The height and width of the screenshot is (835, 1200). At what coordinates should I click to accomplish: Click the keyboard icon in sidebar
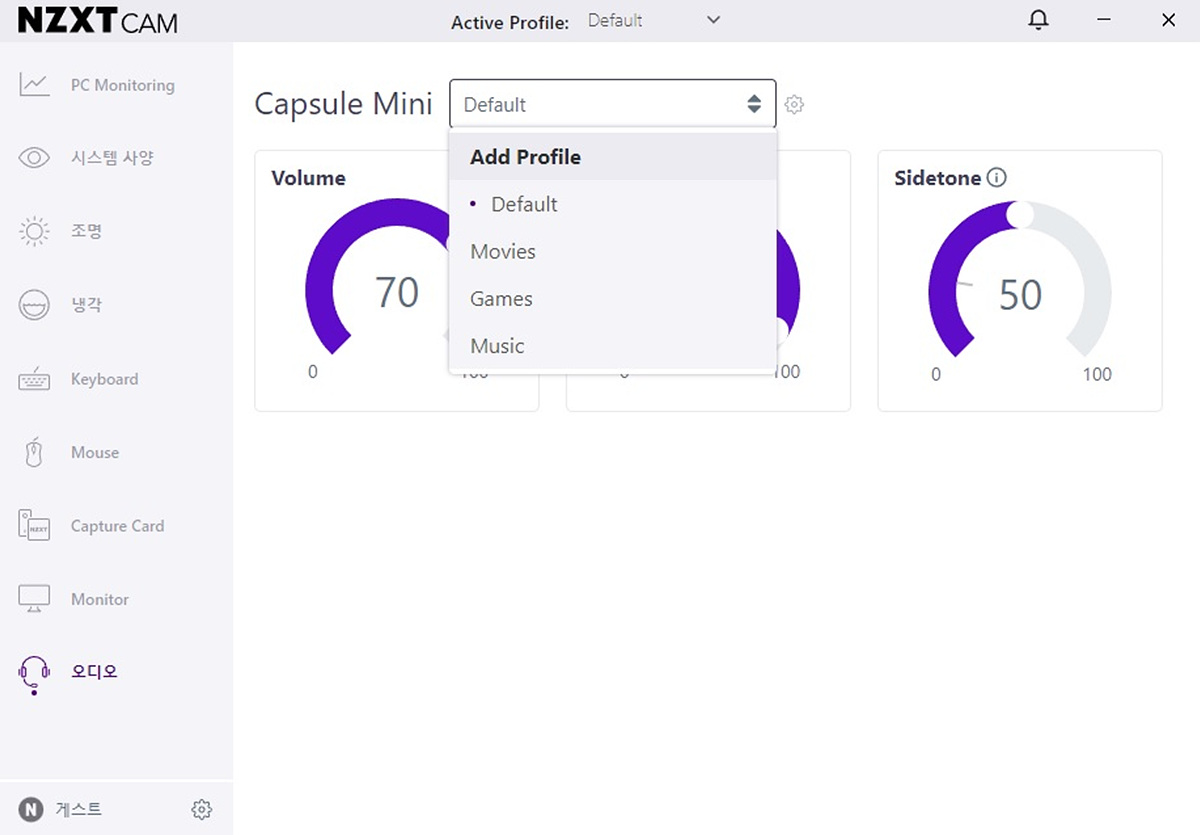coord(34,380)
